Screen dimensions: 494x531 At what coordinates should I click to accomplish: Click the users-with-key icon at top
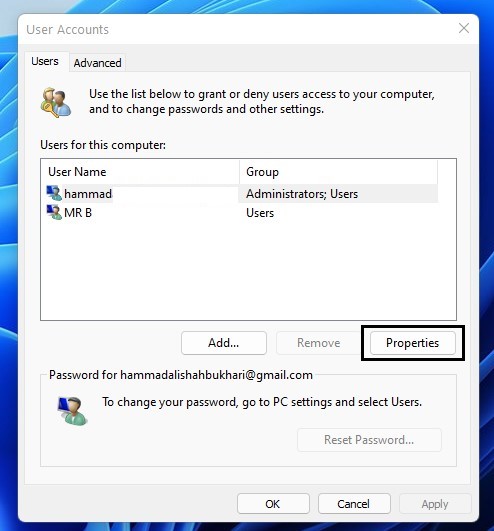(56, 102)
